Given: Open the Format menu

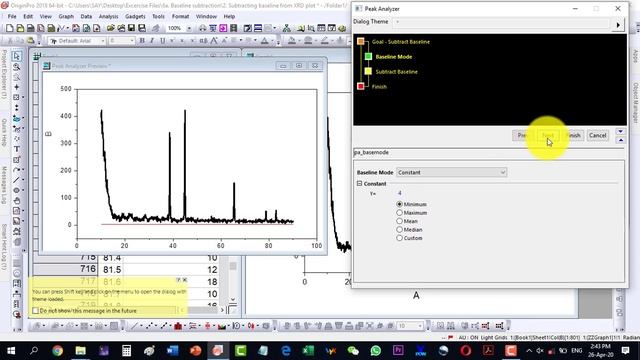Looking at the screenshot, I should (x=180, y=16).
